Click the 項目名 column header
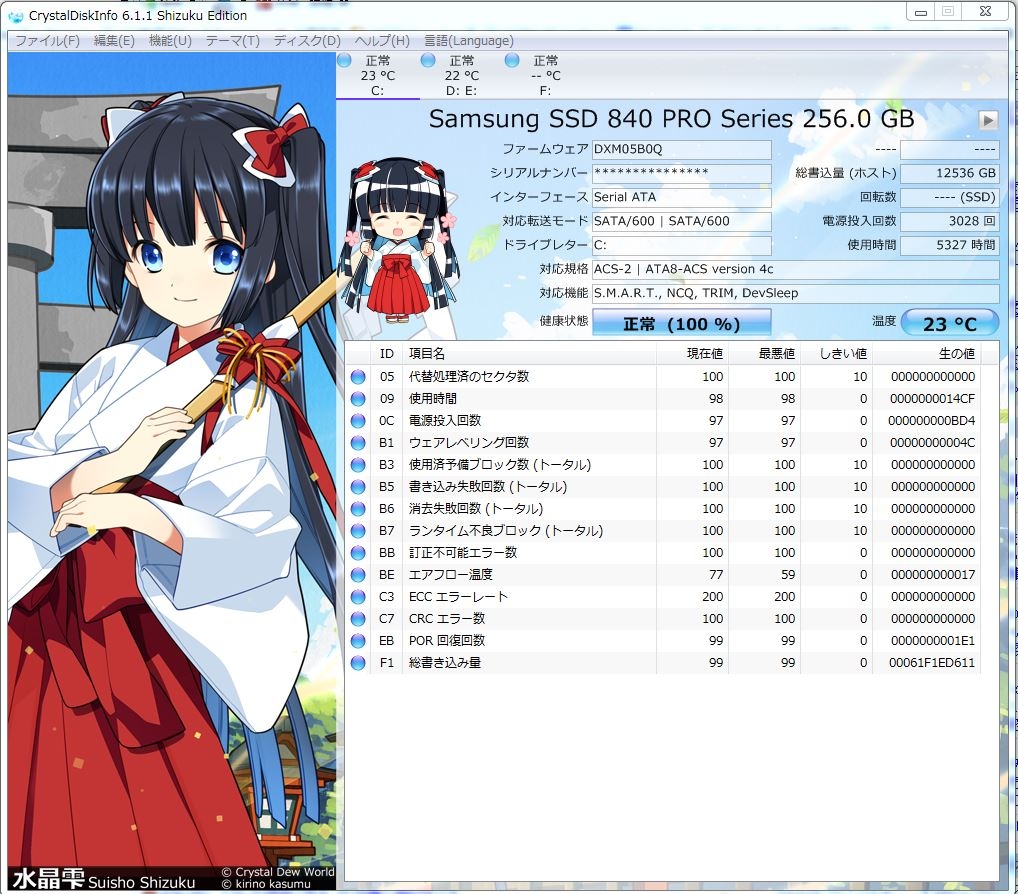The image size is (1018, 894). pyautogui.click(x=529, y=354)
